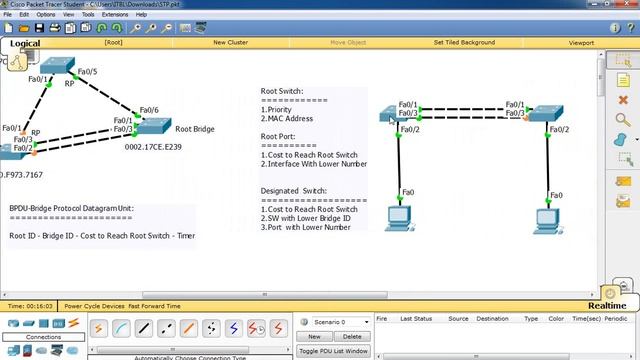Viewport: 640px width, 360px height.
Task: Choose the Select tool in right sidebar
Action: click(x=623, y=60)
